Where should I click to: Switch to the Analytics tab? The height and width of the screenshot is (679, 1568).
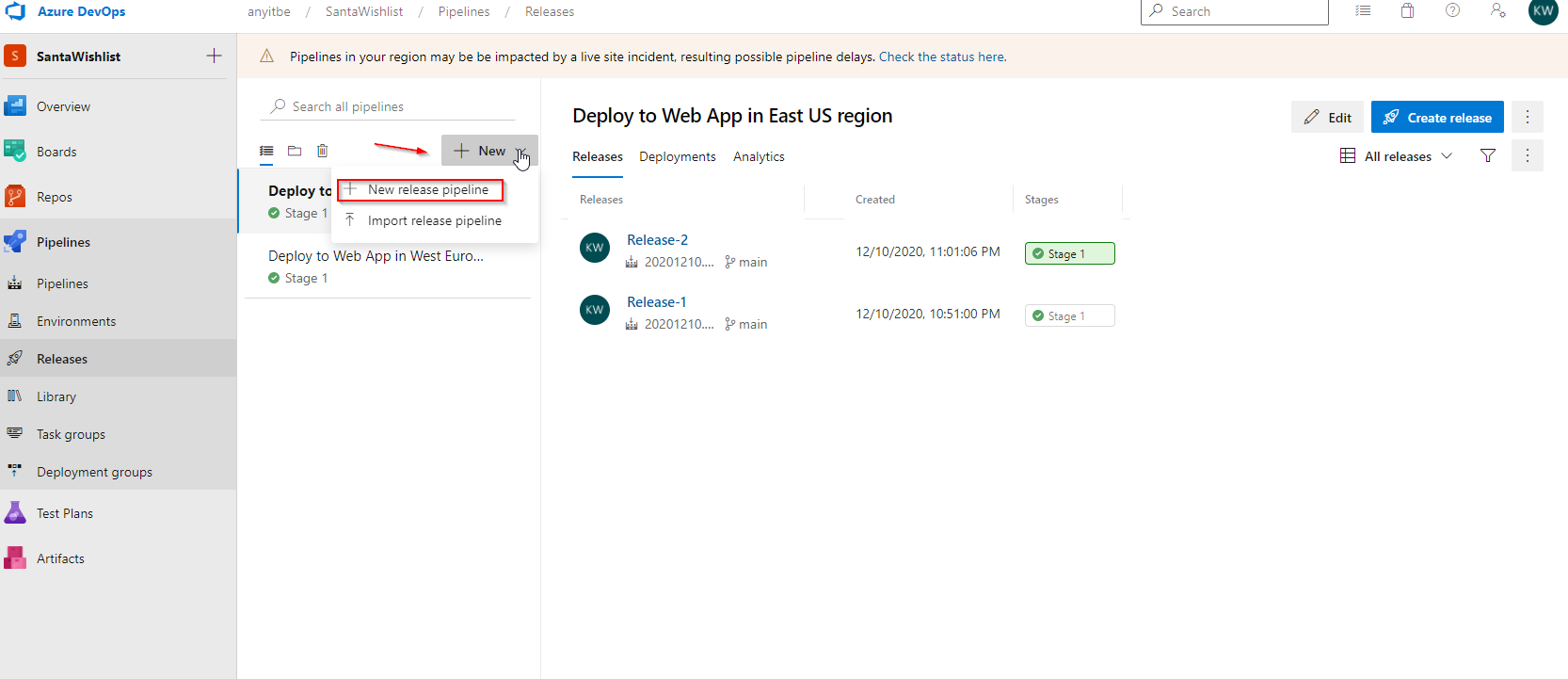click(759, 157)
